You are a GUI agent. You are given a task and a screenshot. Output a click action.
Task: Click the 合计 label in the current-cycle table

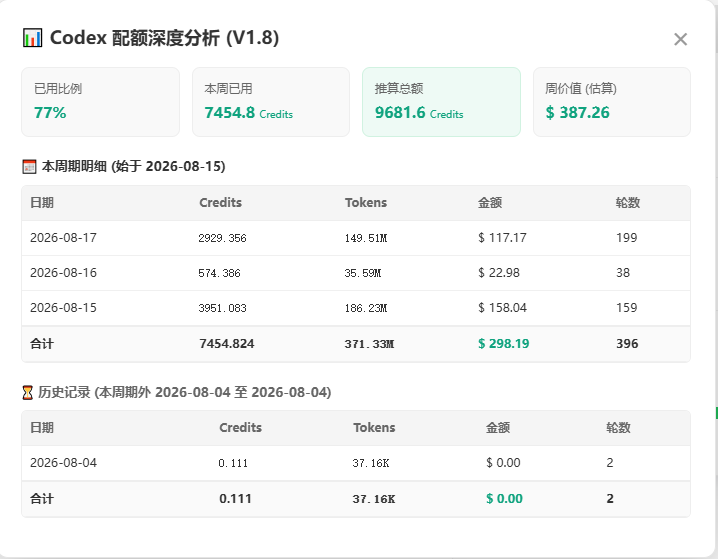point(42,344)
